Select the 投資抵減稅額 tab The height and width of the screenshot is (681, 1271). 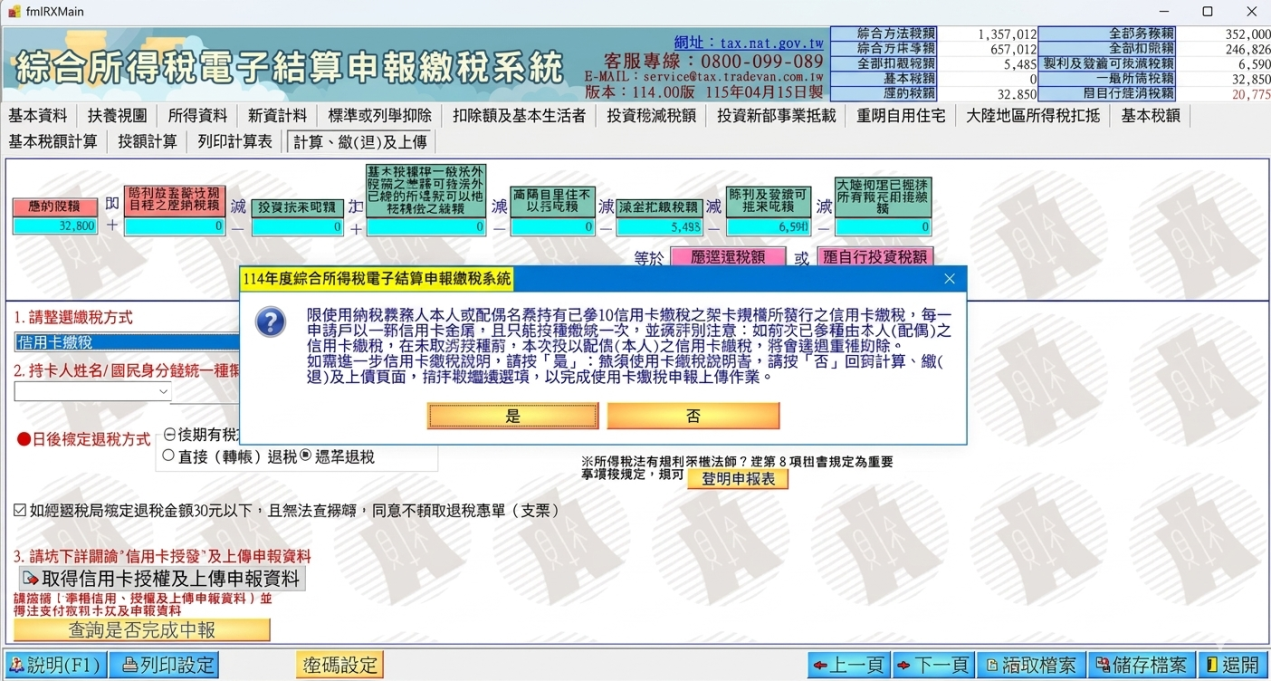click(651, 115)
